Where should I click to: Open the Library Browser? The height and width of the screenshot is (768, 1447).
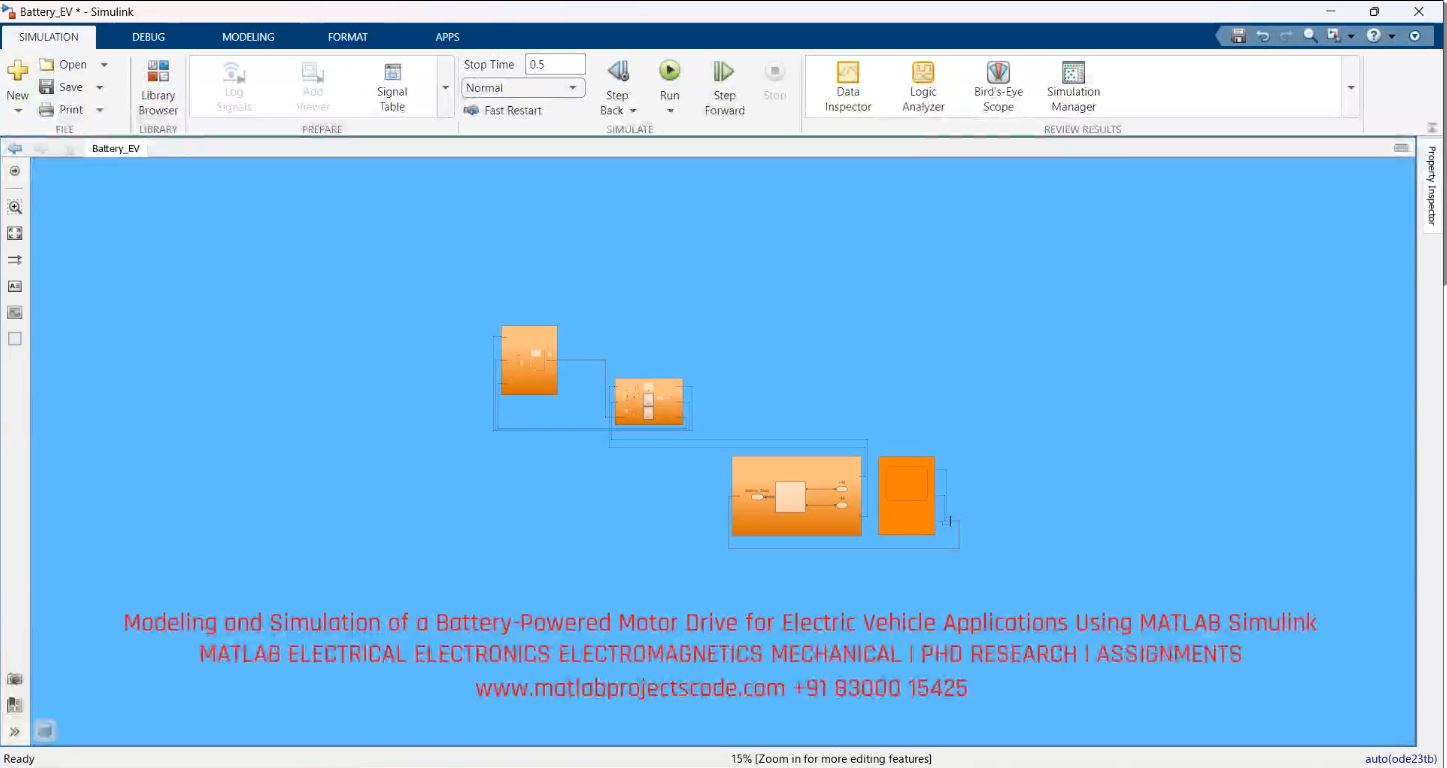point(157,87)
